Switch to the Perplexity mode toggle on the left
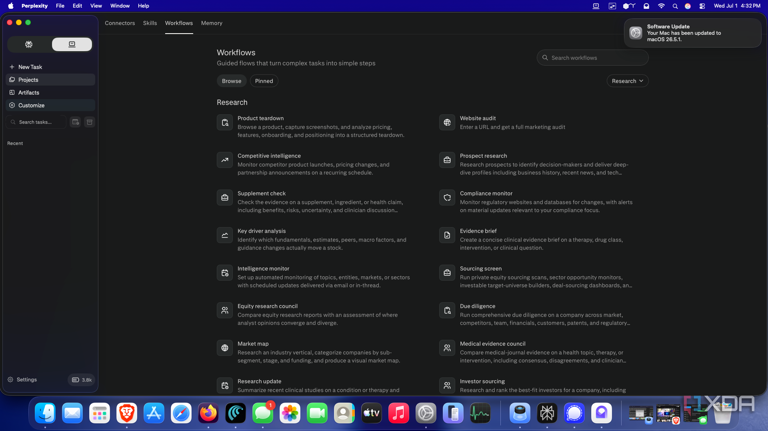Viewport: 768px width, 431px height. 29,45
